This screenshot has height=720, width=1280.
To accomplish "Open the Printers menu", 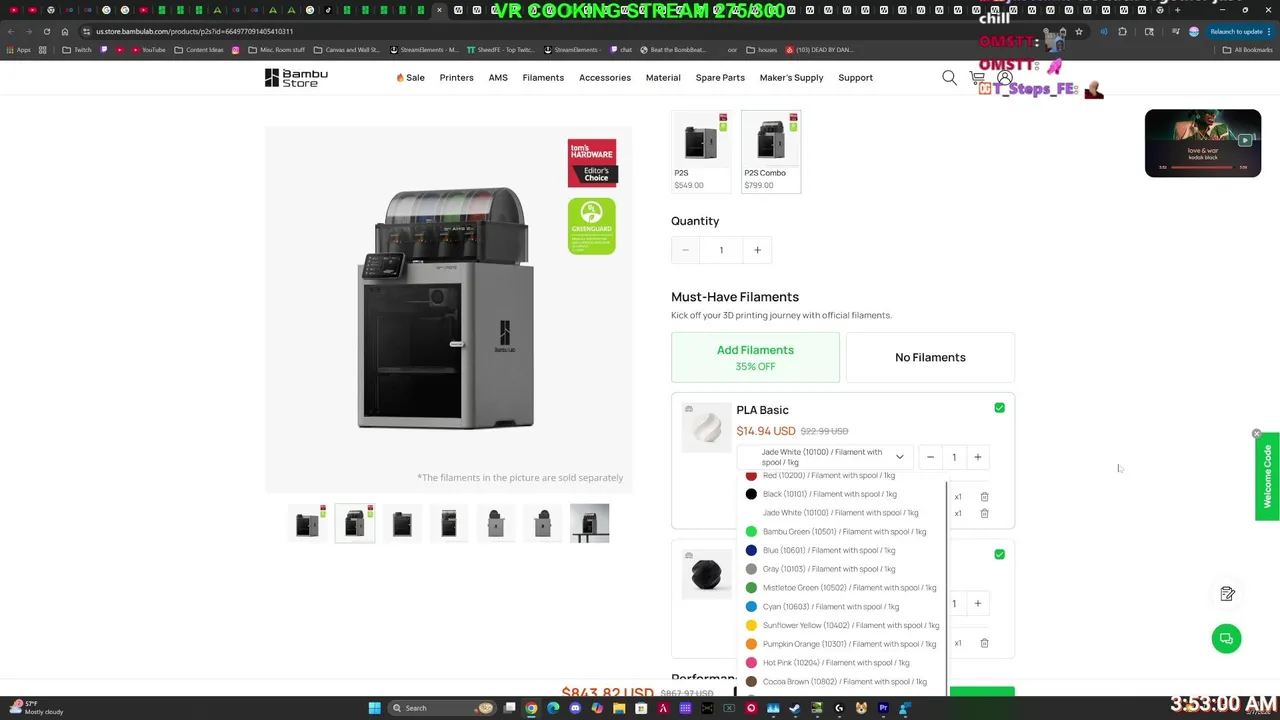I will pyautogui.click(x=456, y=78).
